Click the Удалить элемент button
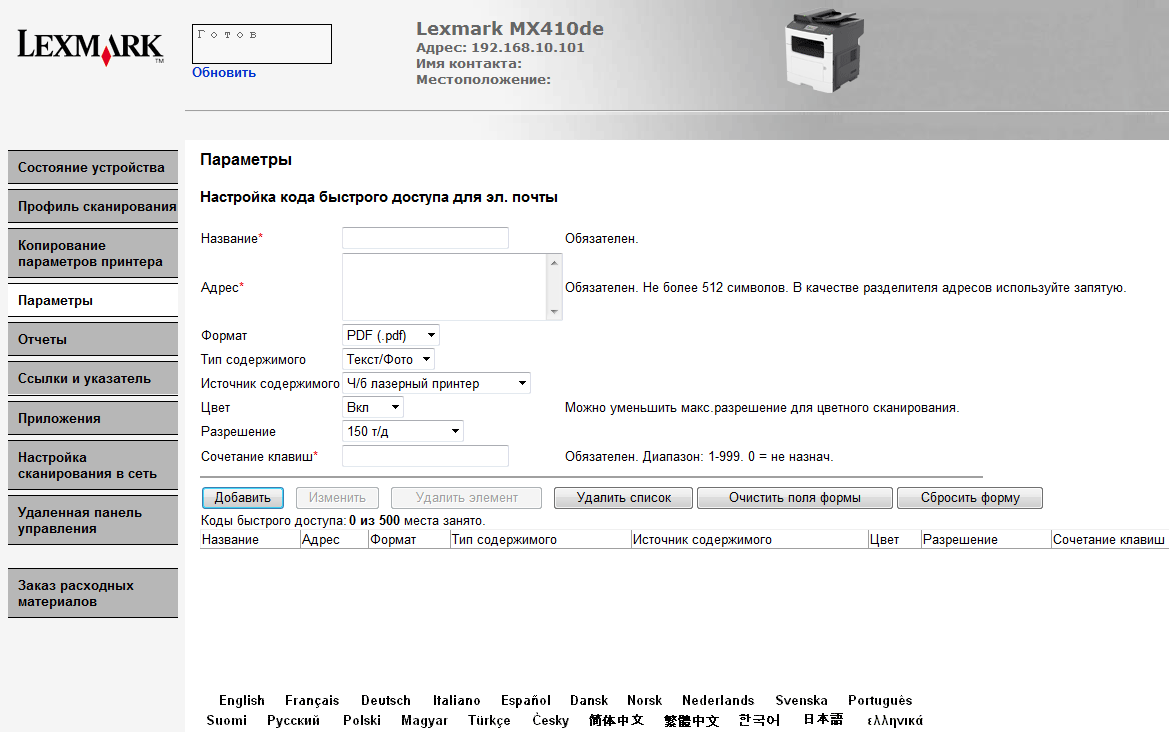 [467, 497]
